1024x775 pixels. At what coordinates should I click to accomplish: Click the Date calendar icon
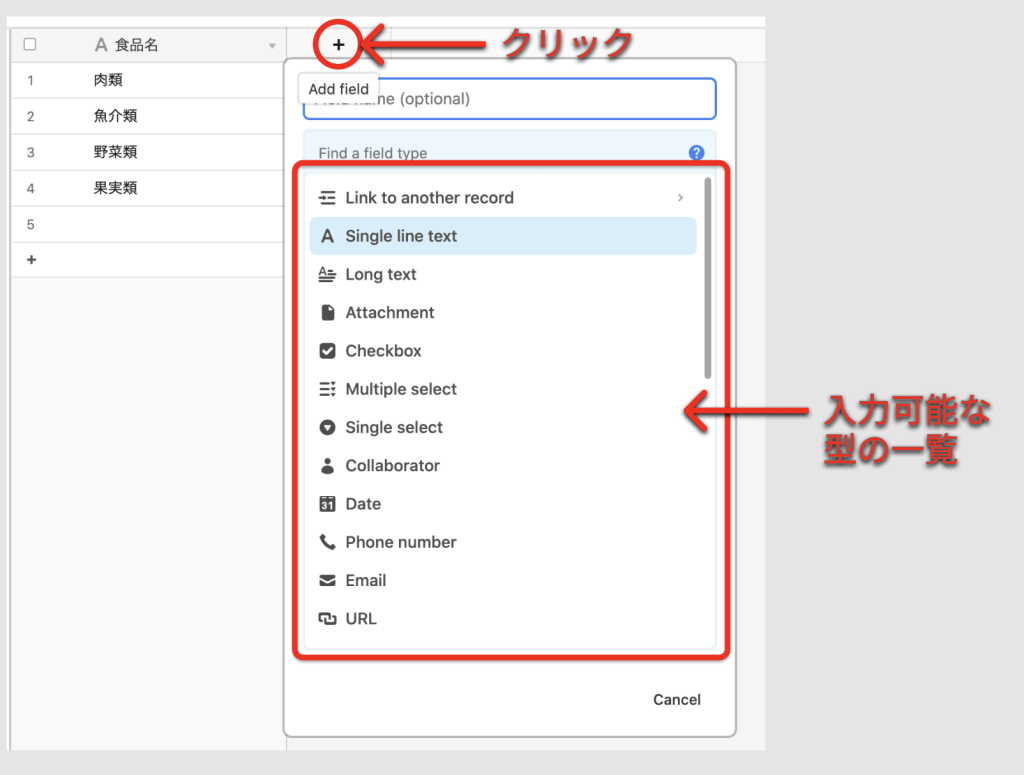(327, 504)
